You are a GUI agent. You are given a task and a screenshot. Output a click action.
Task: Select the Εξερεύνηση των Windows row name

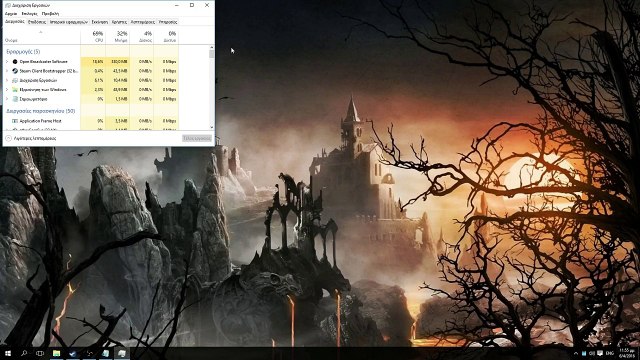tap(43, 89)
